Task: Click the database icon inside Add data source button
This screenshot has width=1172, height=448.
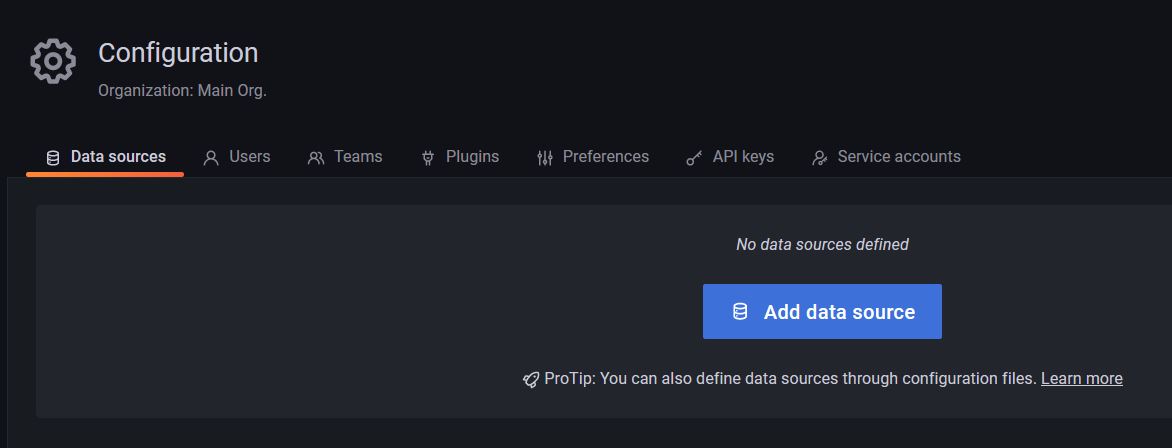Action: [740, 312]
